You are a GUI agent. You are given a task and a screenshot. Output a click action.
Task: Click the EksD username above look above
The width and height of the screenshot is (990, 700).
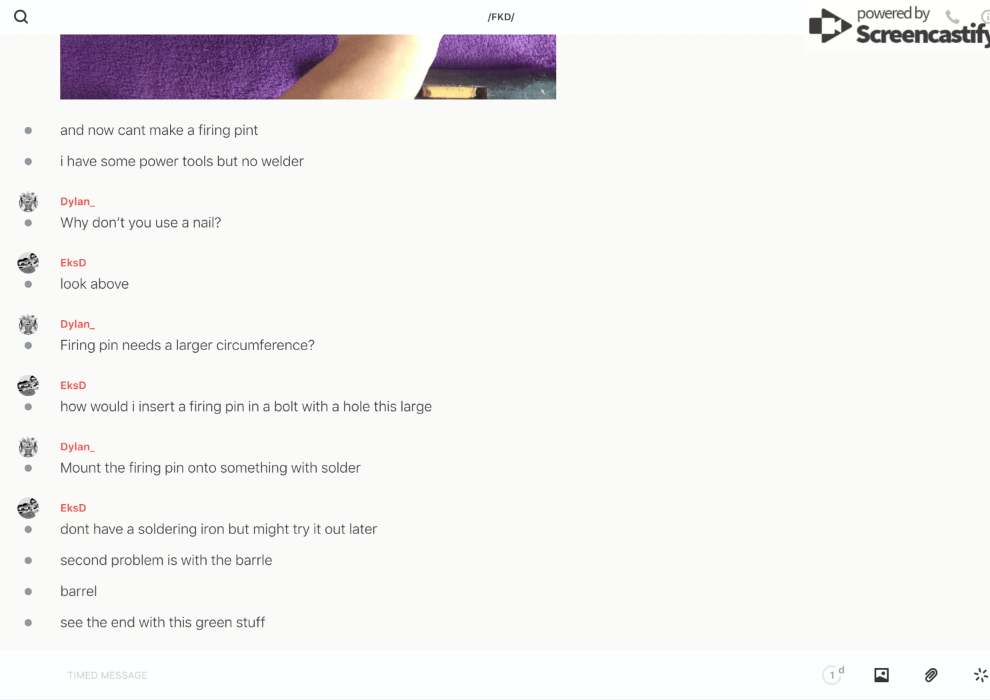[73, 263]
